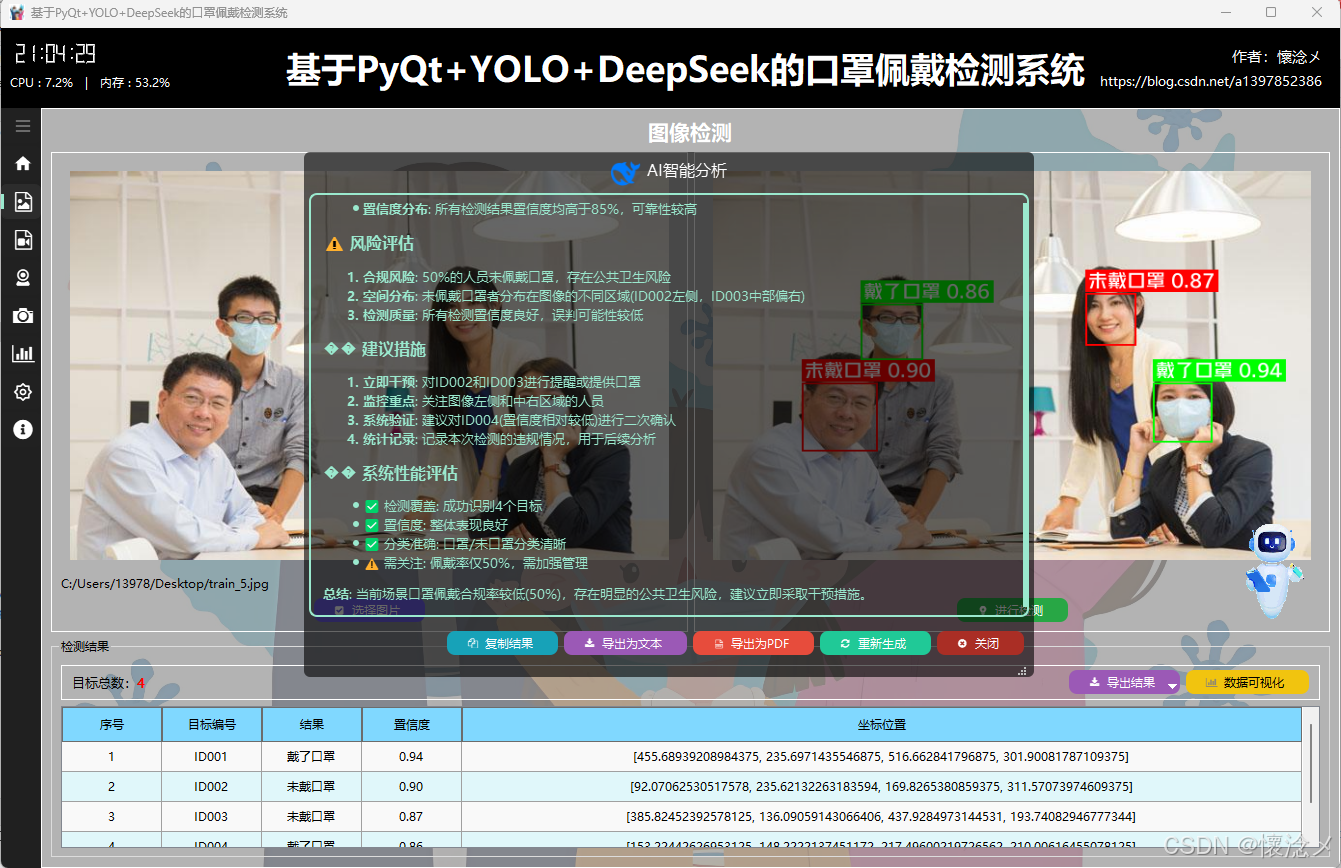Open the Home page from the sidebar
Image resolution: width=1341 pixels, height=868 pixels.
click(x=22, y=164)
